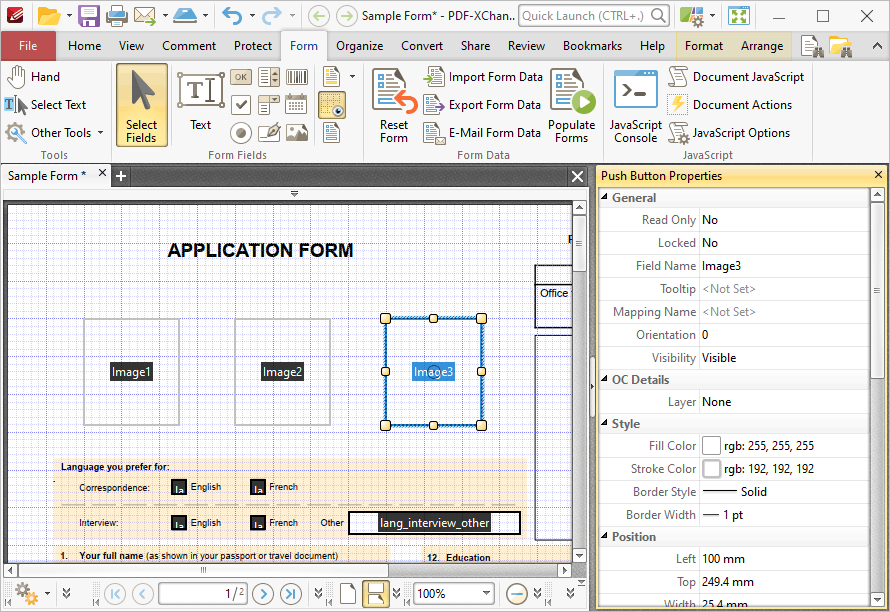The image size is (890, 612).
Task: Open Document JavaScript
Action: [x=736, y=77]
